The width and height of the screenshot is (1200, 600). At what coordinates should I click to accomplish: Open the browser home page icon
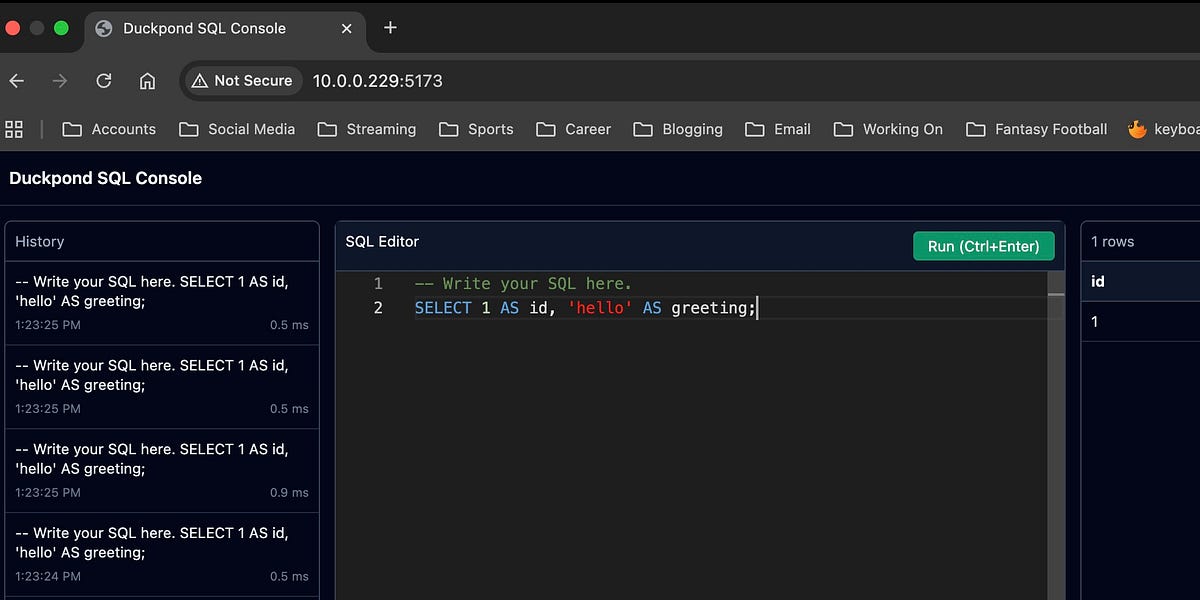click(x=147, y=81)
